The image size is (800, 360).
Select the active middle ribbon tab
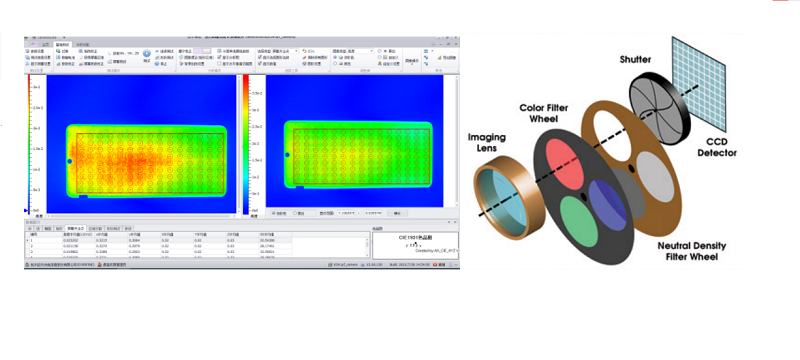click(63, 45)
